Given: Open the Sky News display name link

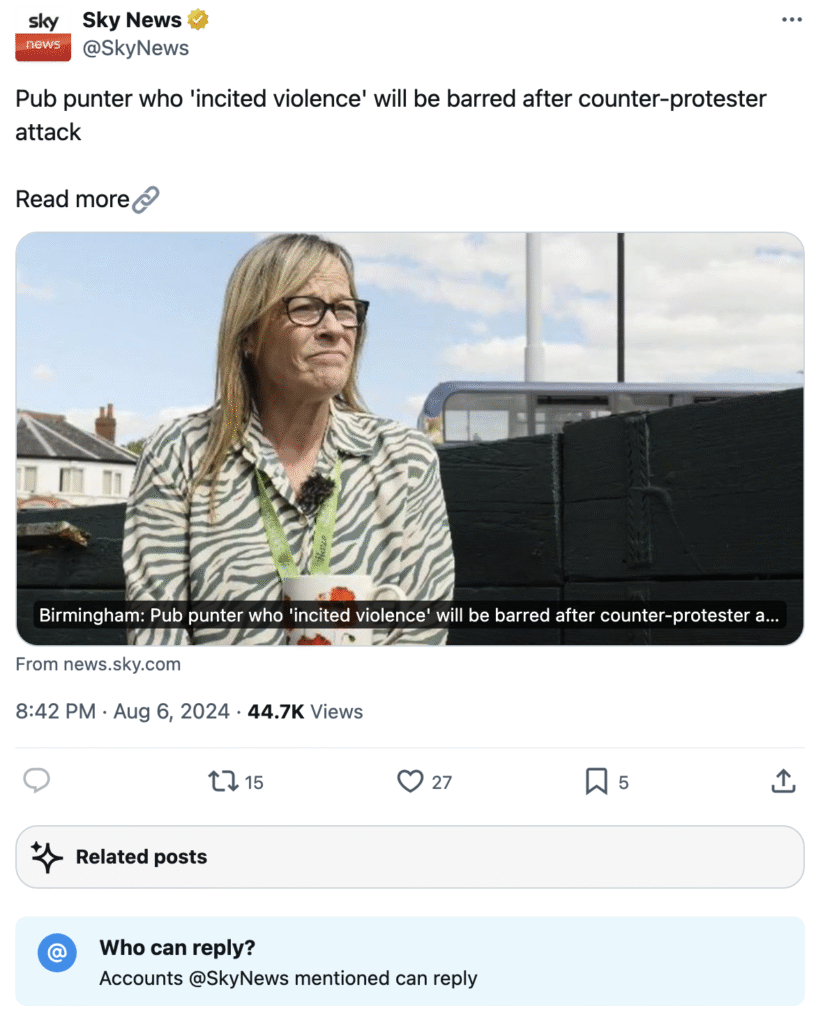Looking at the screenshot, I should 132,20.
